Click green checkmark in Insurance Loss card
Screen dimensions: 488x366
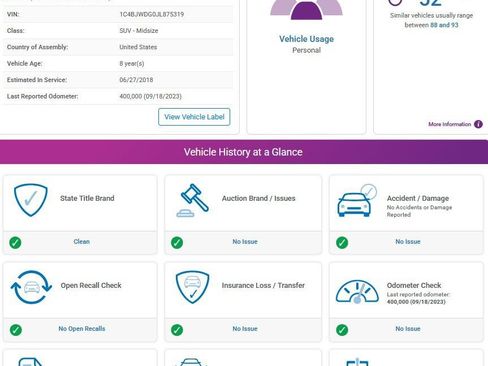177,330
